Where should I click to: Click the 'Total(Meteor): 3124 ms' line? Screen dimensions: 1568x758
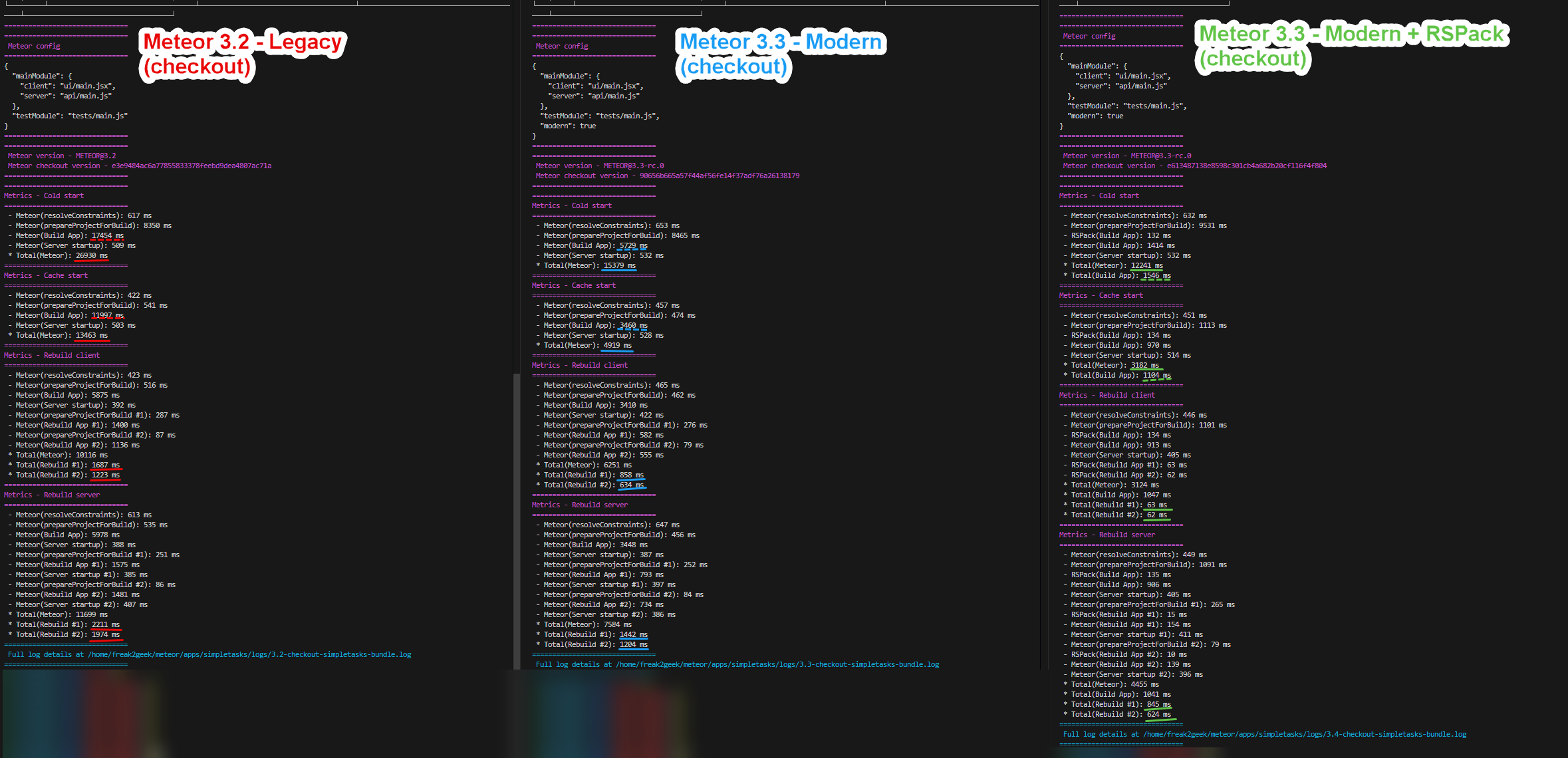click(1111, 485)
